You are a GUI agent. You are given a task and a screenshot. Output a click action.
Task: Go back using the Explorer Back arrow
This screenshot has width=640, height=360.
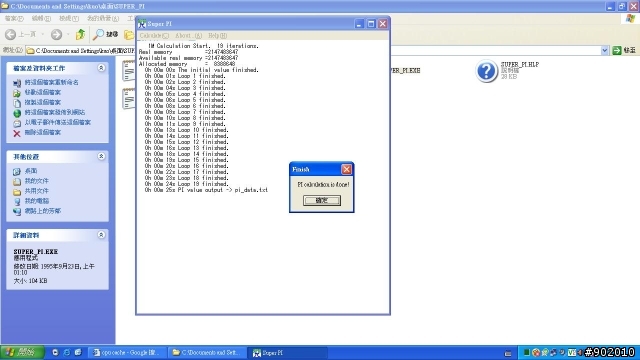click(x=11, y=34)
